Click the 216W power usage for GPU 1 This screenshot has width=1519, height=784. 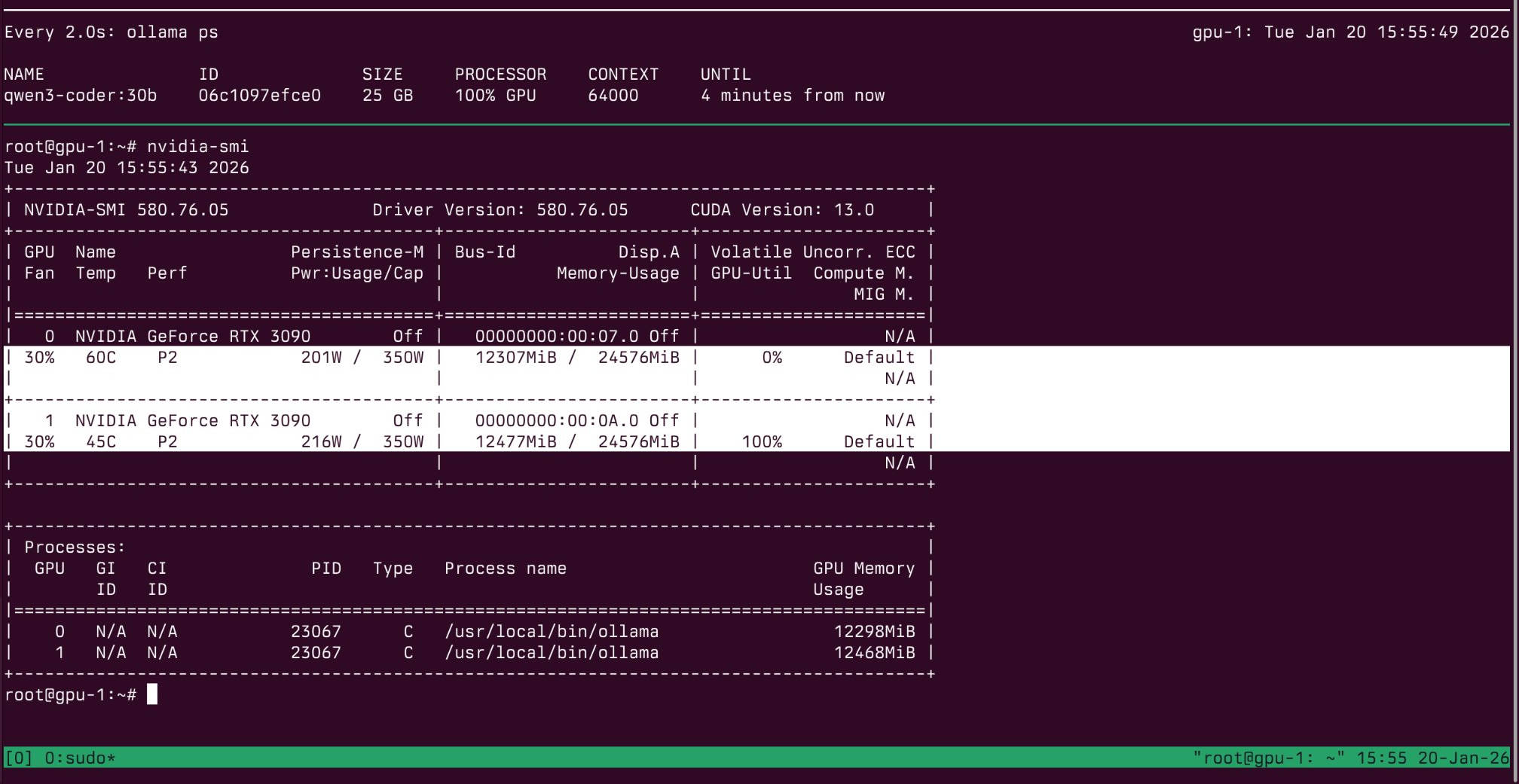tap(321, 442)
